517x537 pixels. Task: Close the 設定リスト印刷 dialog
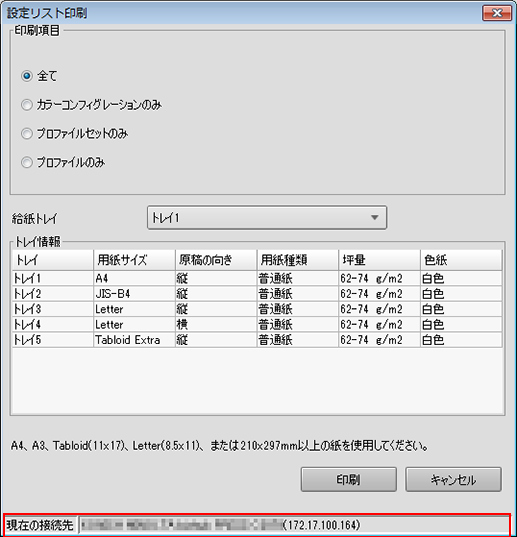point(497,13)
